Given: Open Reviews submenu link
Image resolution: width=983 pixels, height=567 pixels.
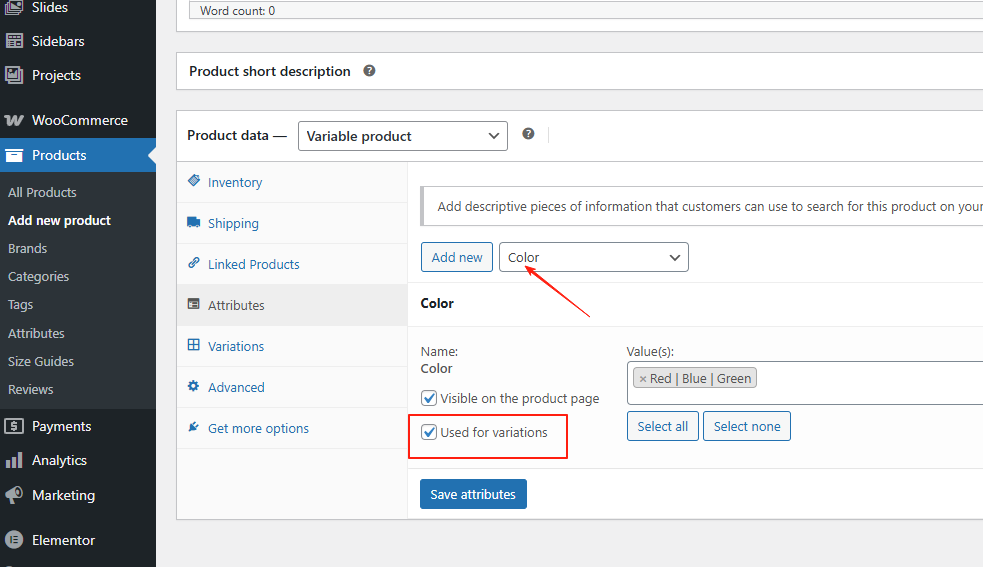Looking at the screenshot, I should [30, 389].
